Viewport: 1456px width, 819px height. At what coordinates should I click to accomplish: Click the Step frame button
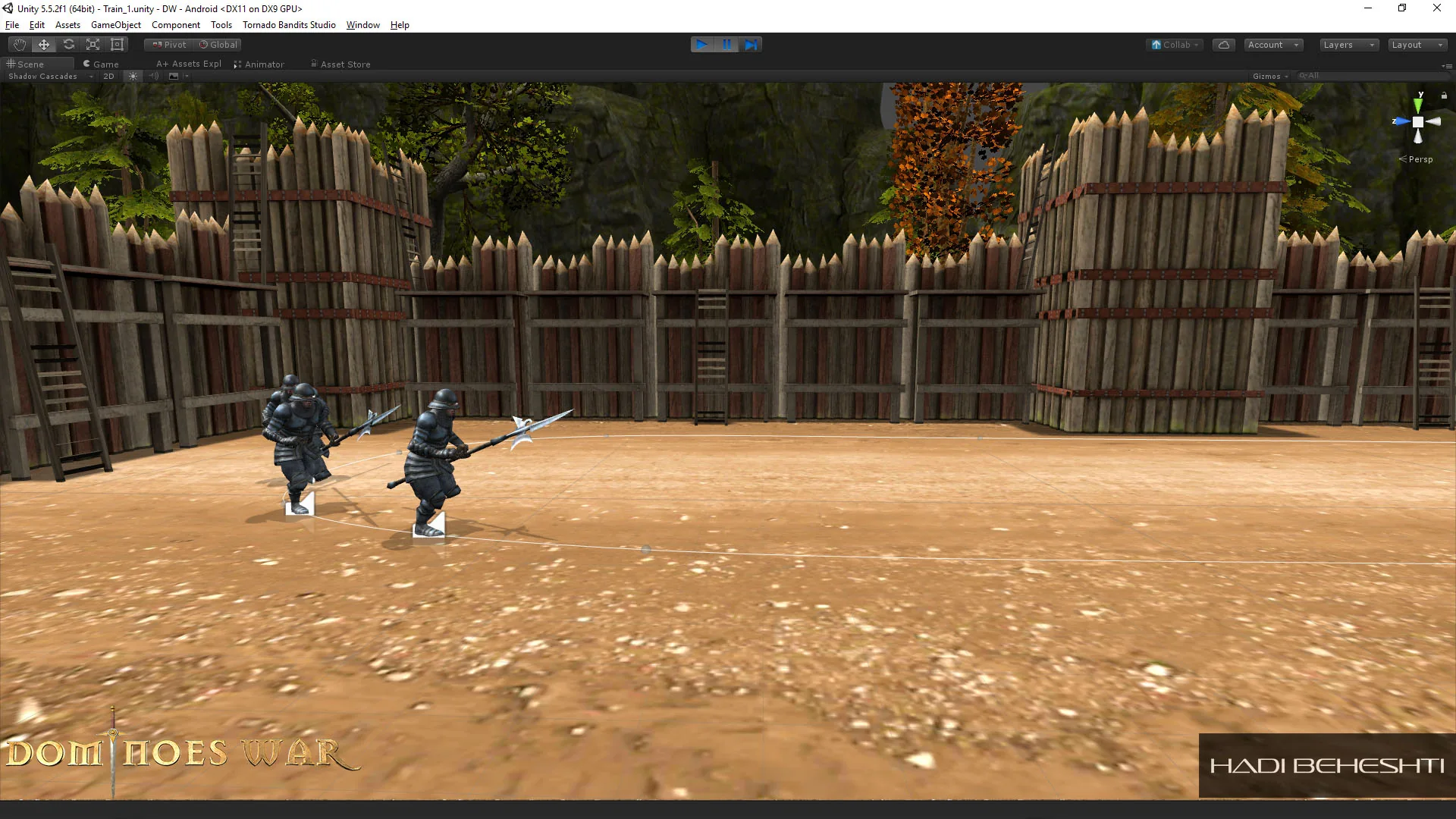[x=750, y=45]
